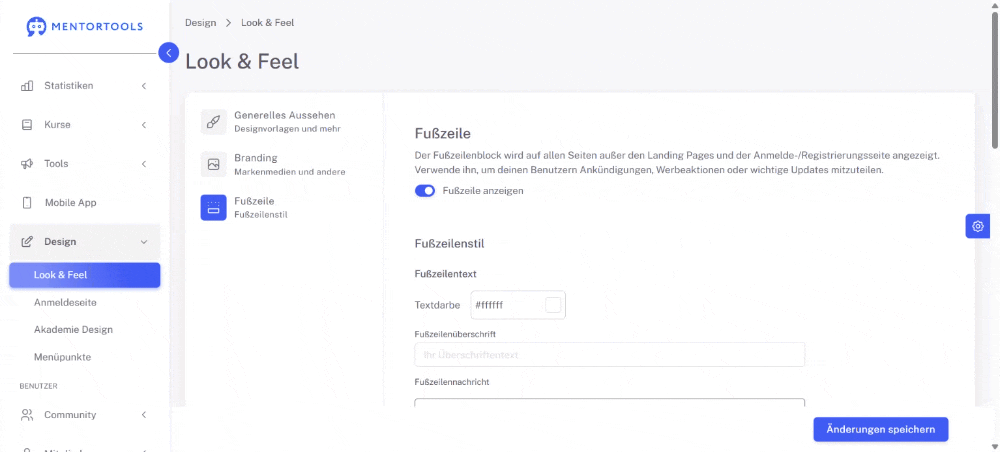Expand the Statistiken menu chevron

[144, 86]
